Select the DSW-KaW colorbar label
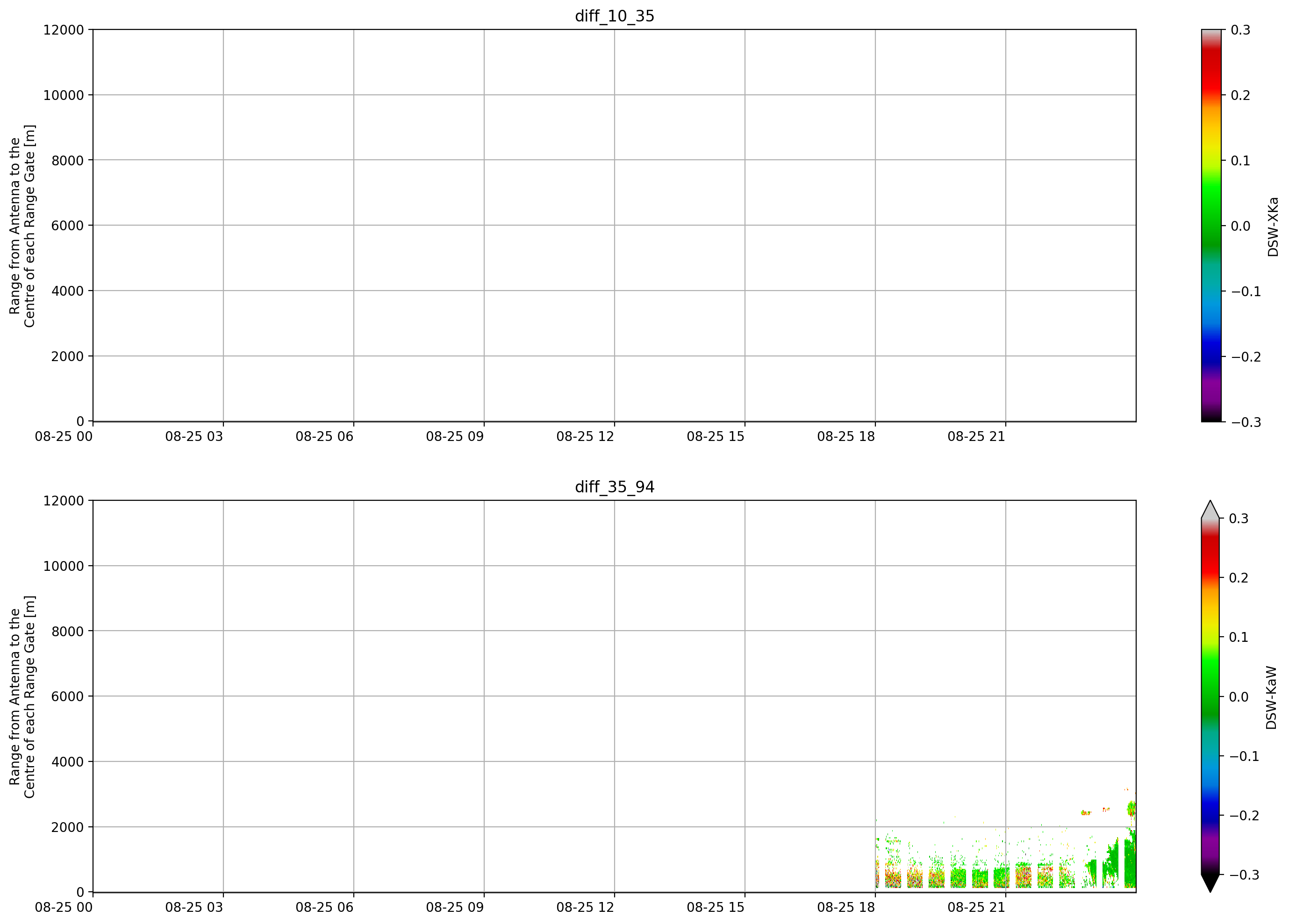The height and width of the screenshot is (924, 1289). (1271, 697)
